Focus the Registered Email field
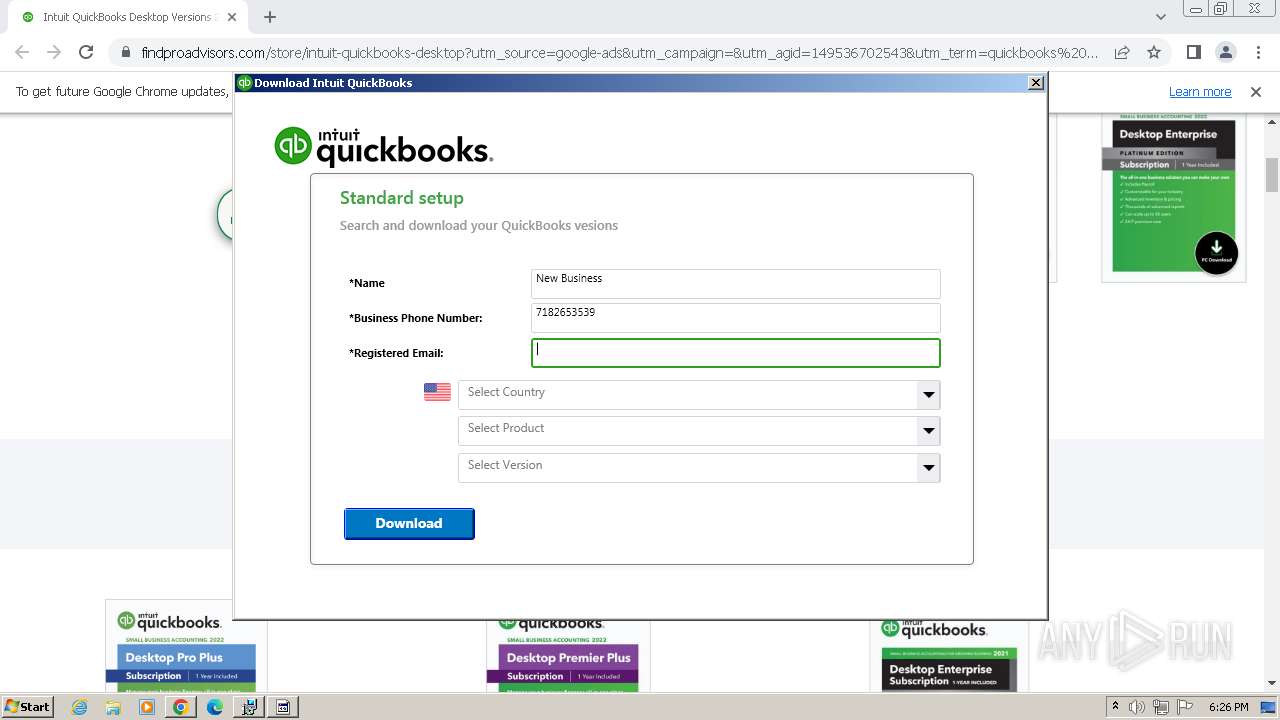The width and height of the screenshot is (1280, 720). coord(735,353)
